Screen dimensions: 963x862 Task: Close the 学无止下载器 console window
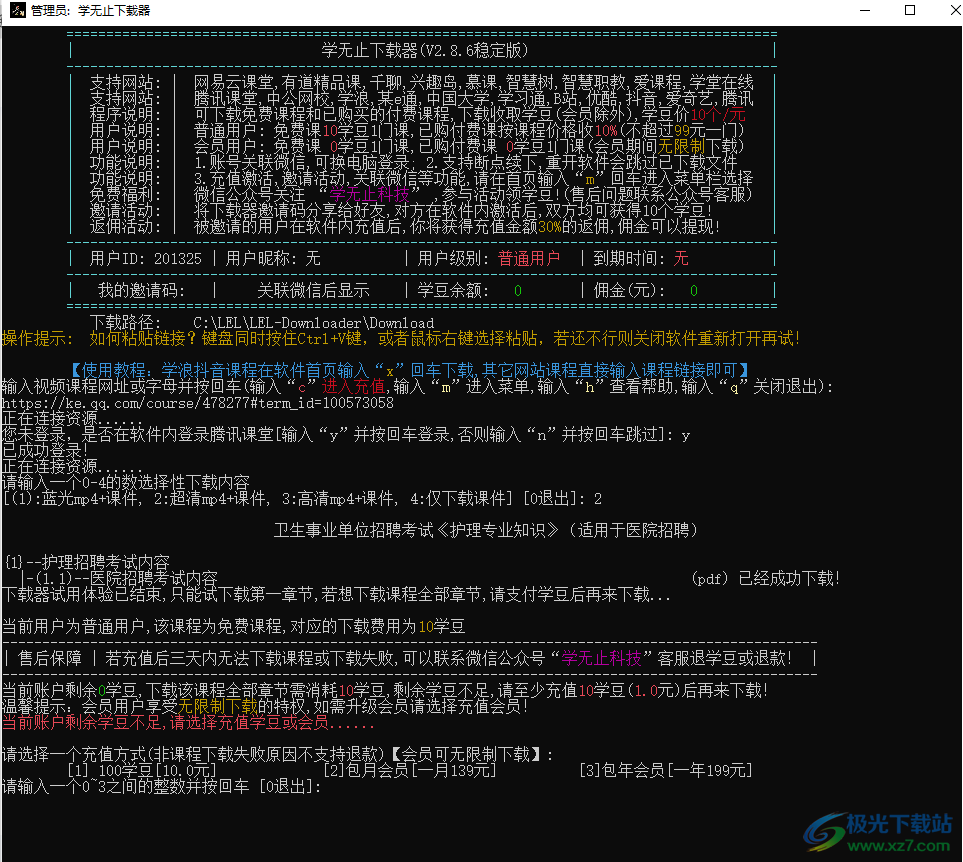955,10
